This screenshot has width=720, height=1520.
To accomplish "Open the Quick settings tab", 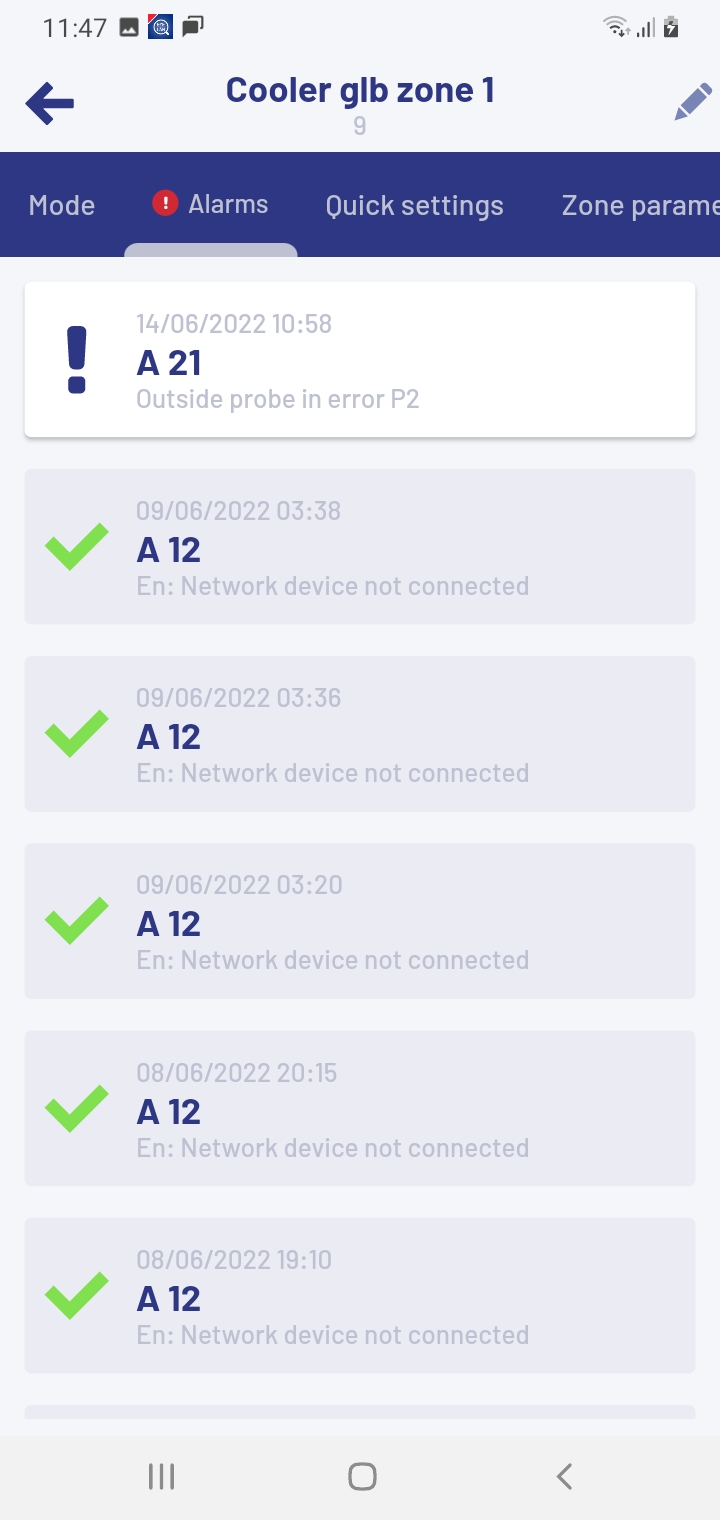I will click(414, 205).
